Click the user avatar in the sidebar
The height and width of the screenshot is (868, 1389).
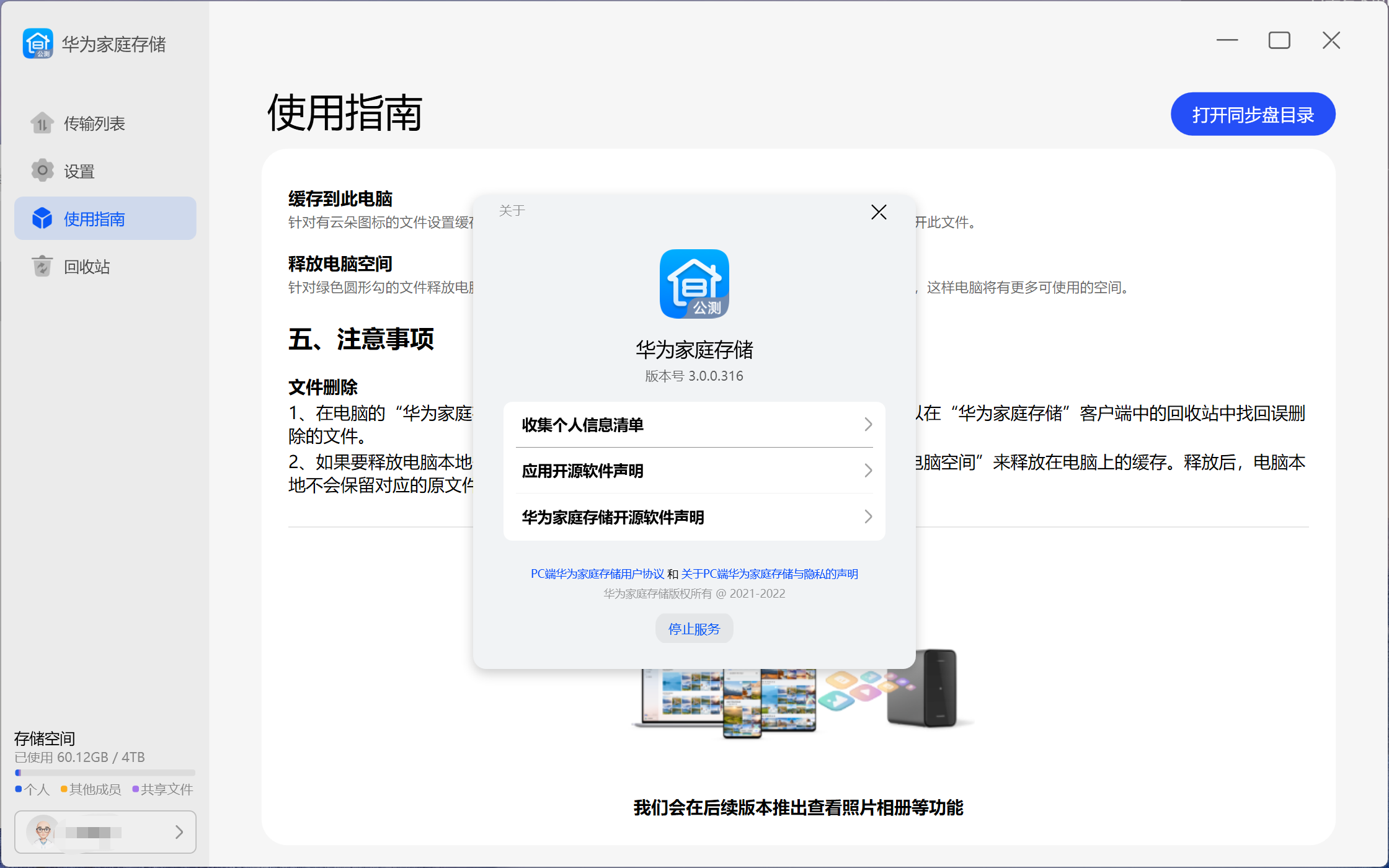coord(43,831)
